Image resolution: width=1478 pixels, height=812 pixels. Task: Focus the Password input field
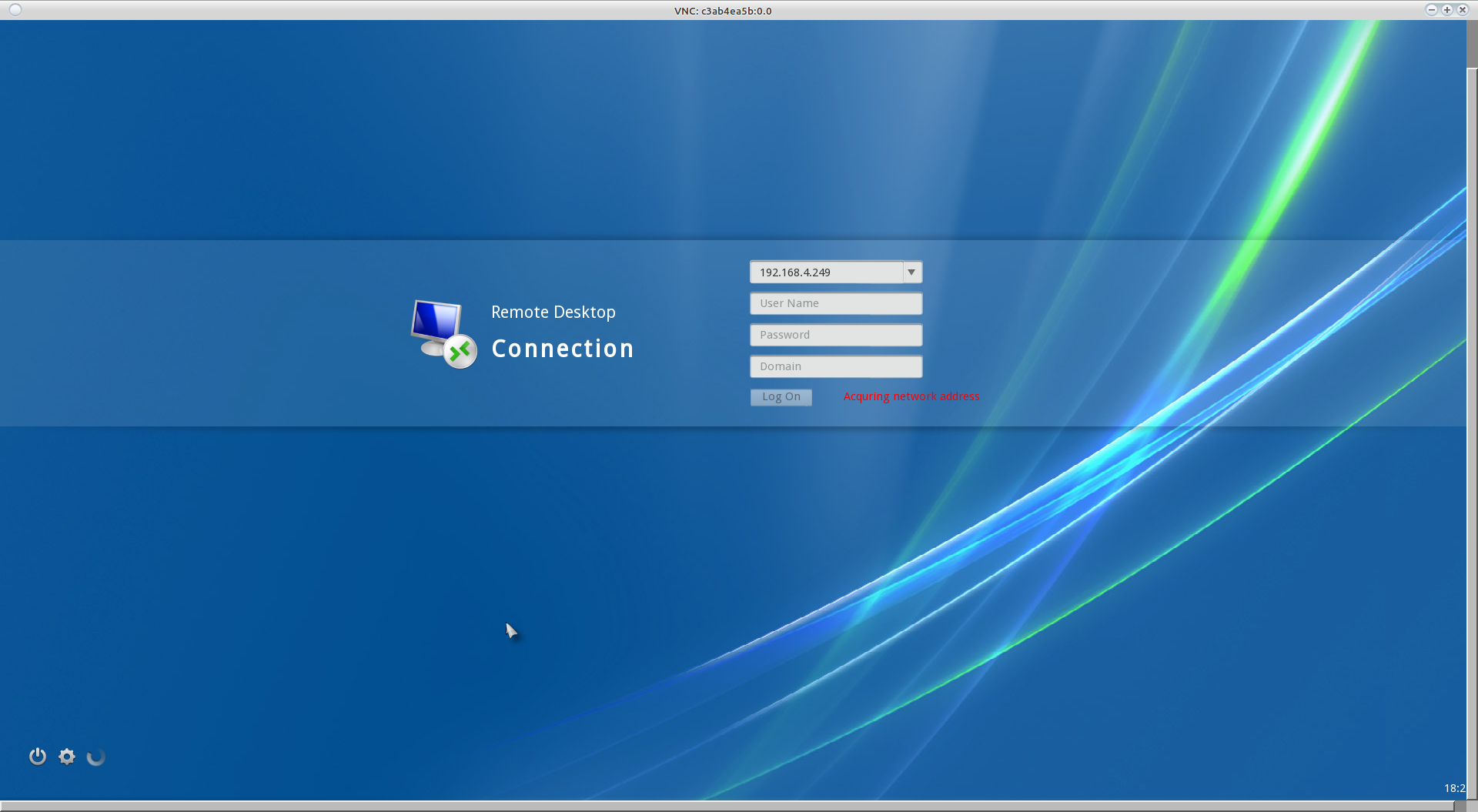click(x=836, y=335)
